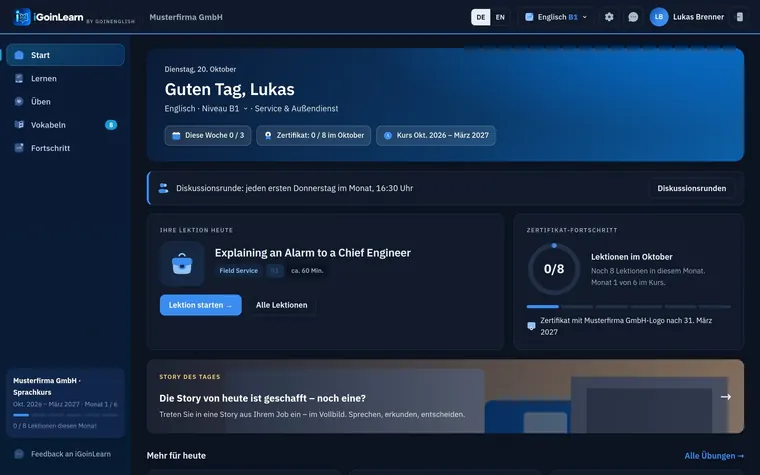Click the logout icon beside Lukas Brenner
760x475 pixels.
tap(740, 17)
